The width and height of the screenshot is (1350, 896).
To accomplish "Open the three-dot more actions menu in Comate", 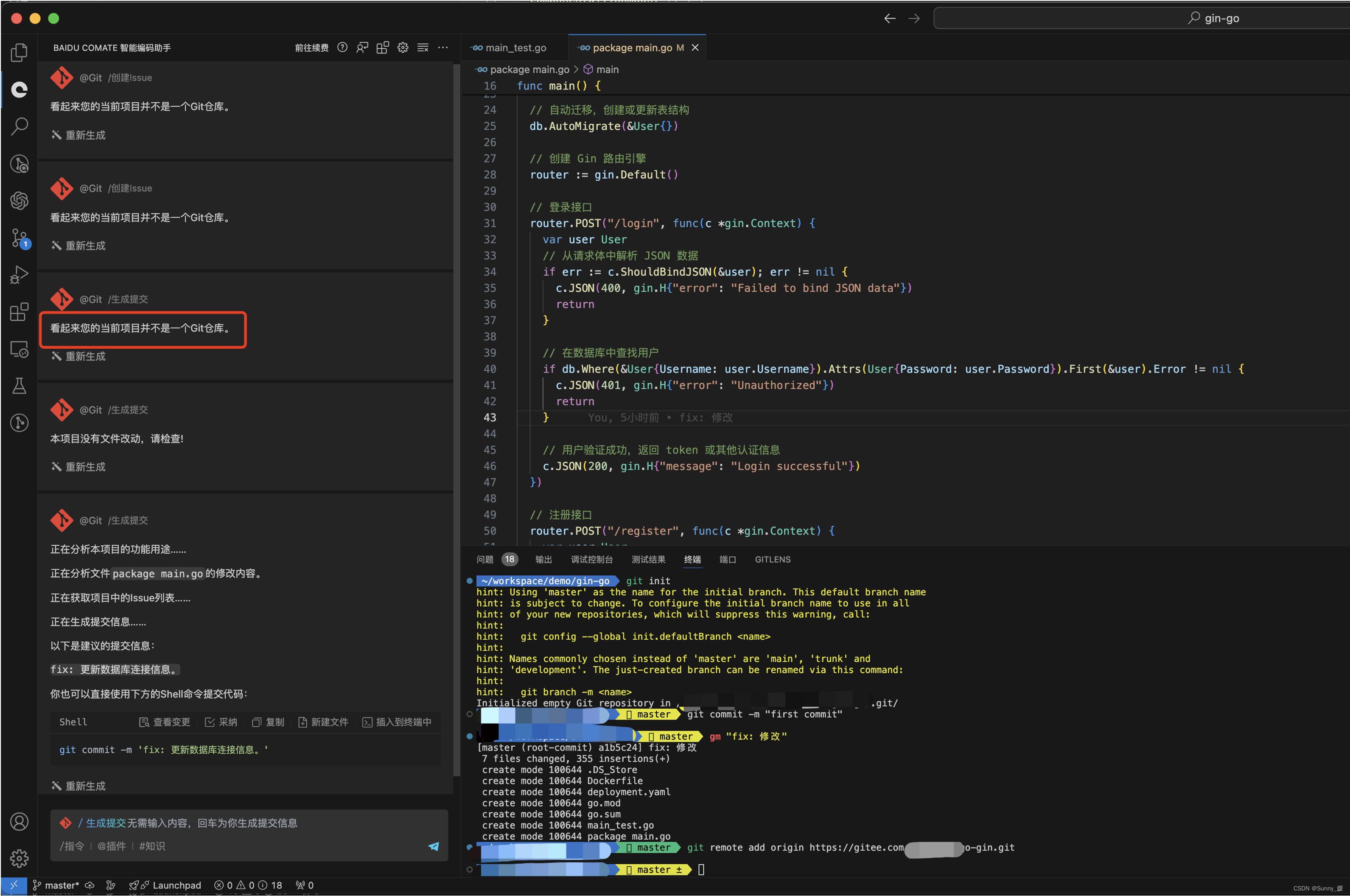I will coord(443,48).
